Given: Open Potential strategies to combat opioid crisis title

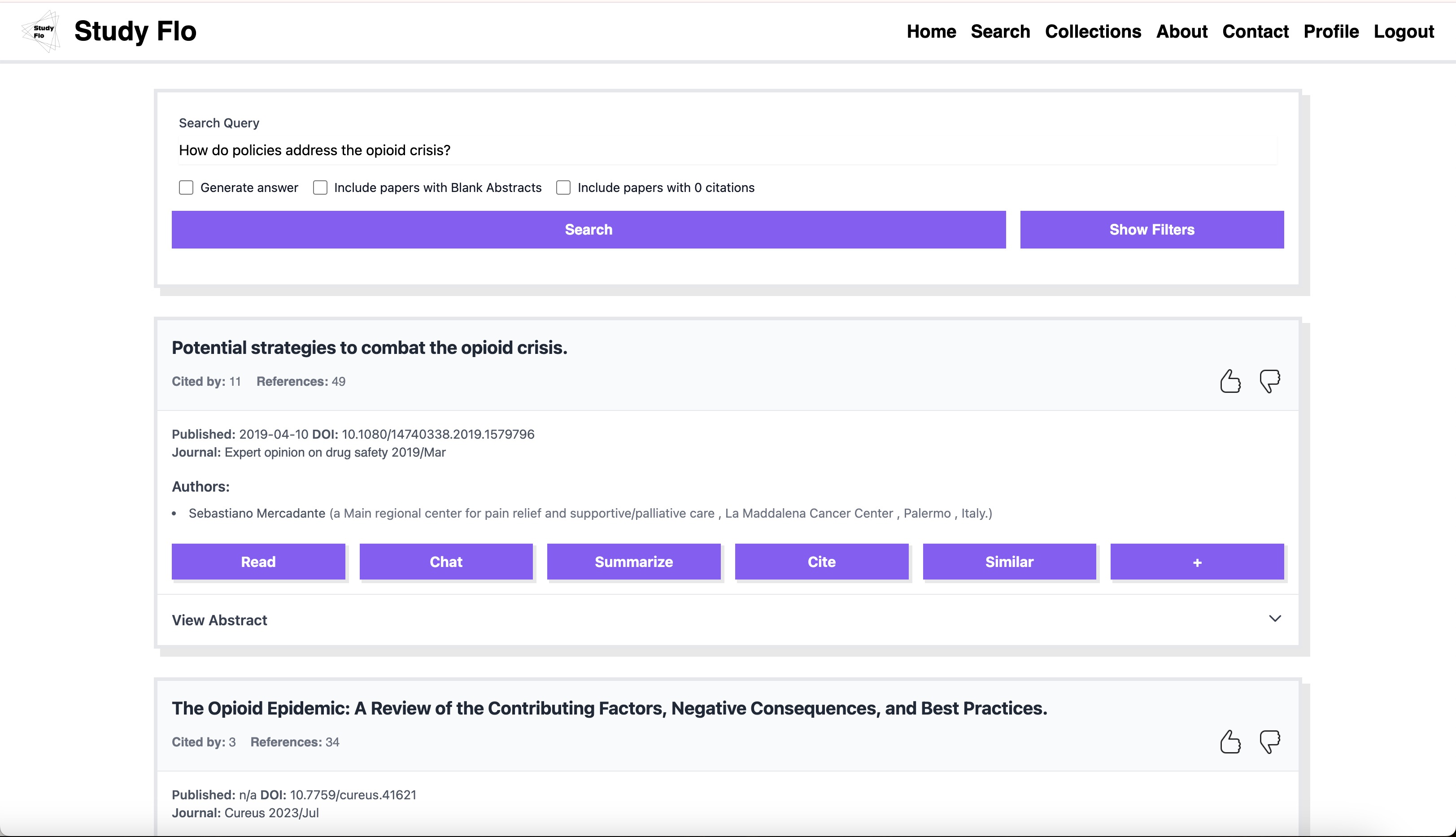Looking at the screenshot, I should [369, 348].
